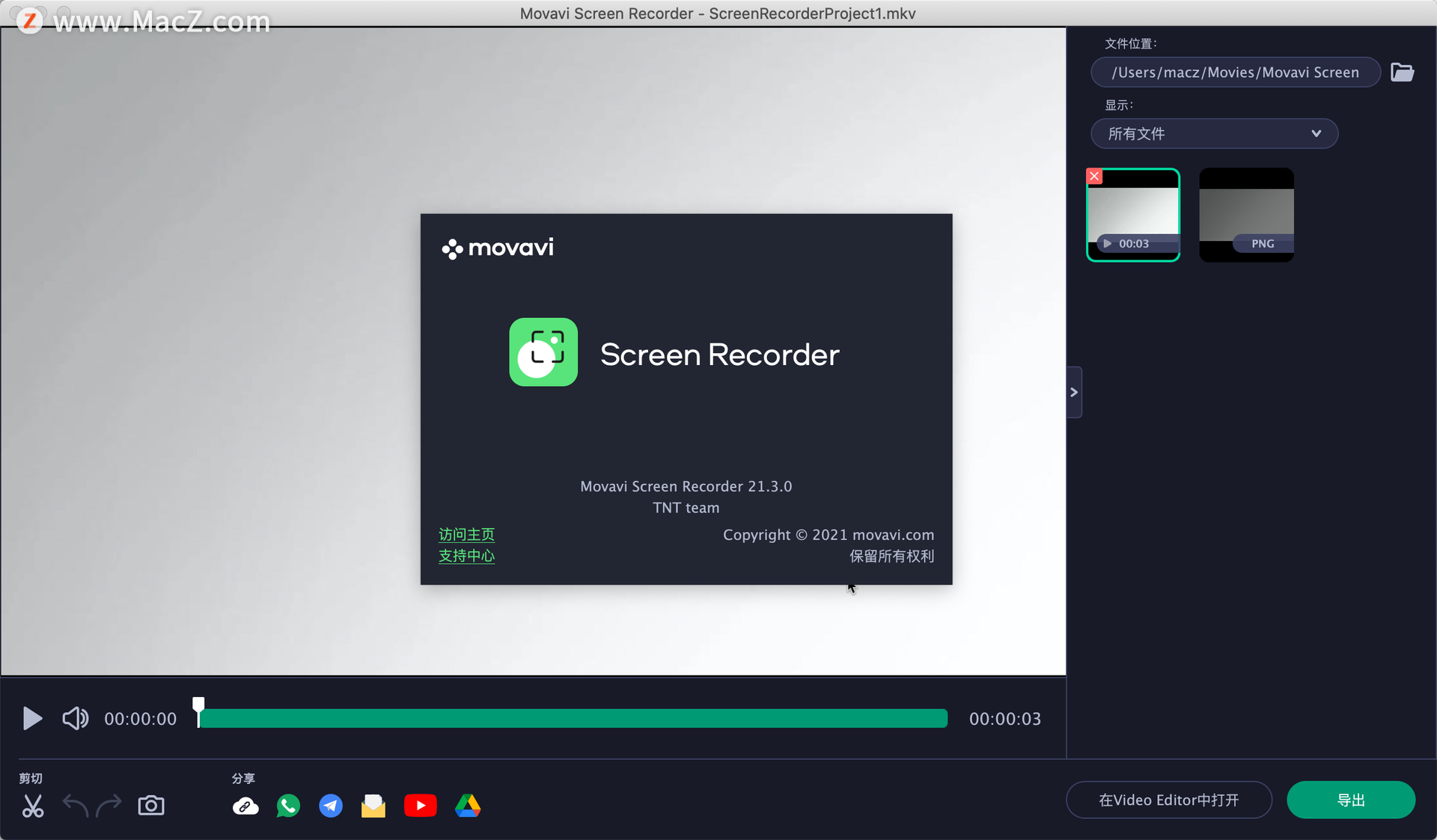Mute the volume speaker icon

click(x=75, y=719)
